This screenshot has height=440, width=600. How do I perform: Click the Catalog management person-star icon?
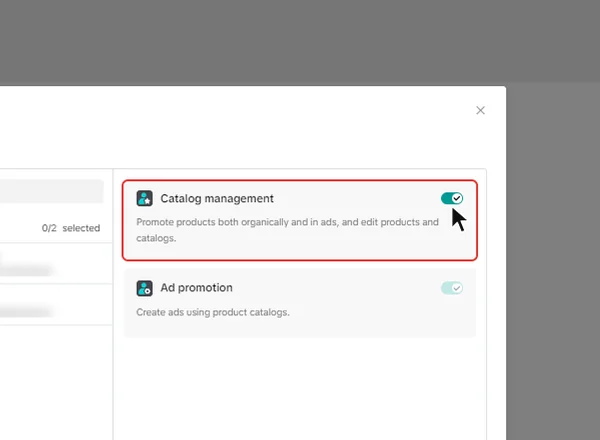pos(145,199)
